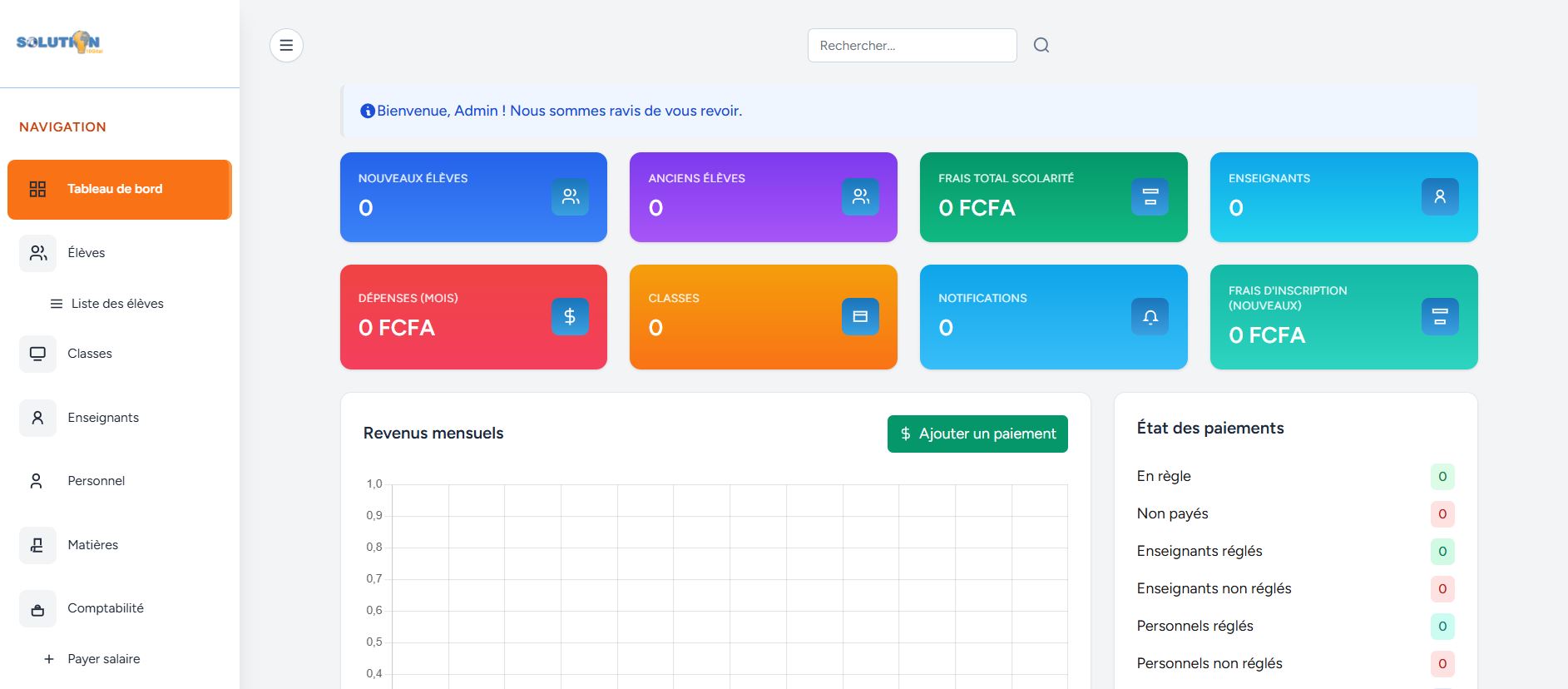Click the bell icon on Notifications card
This screenshot has width=1568, height=689.
[x=1150, y=317]
